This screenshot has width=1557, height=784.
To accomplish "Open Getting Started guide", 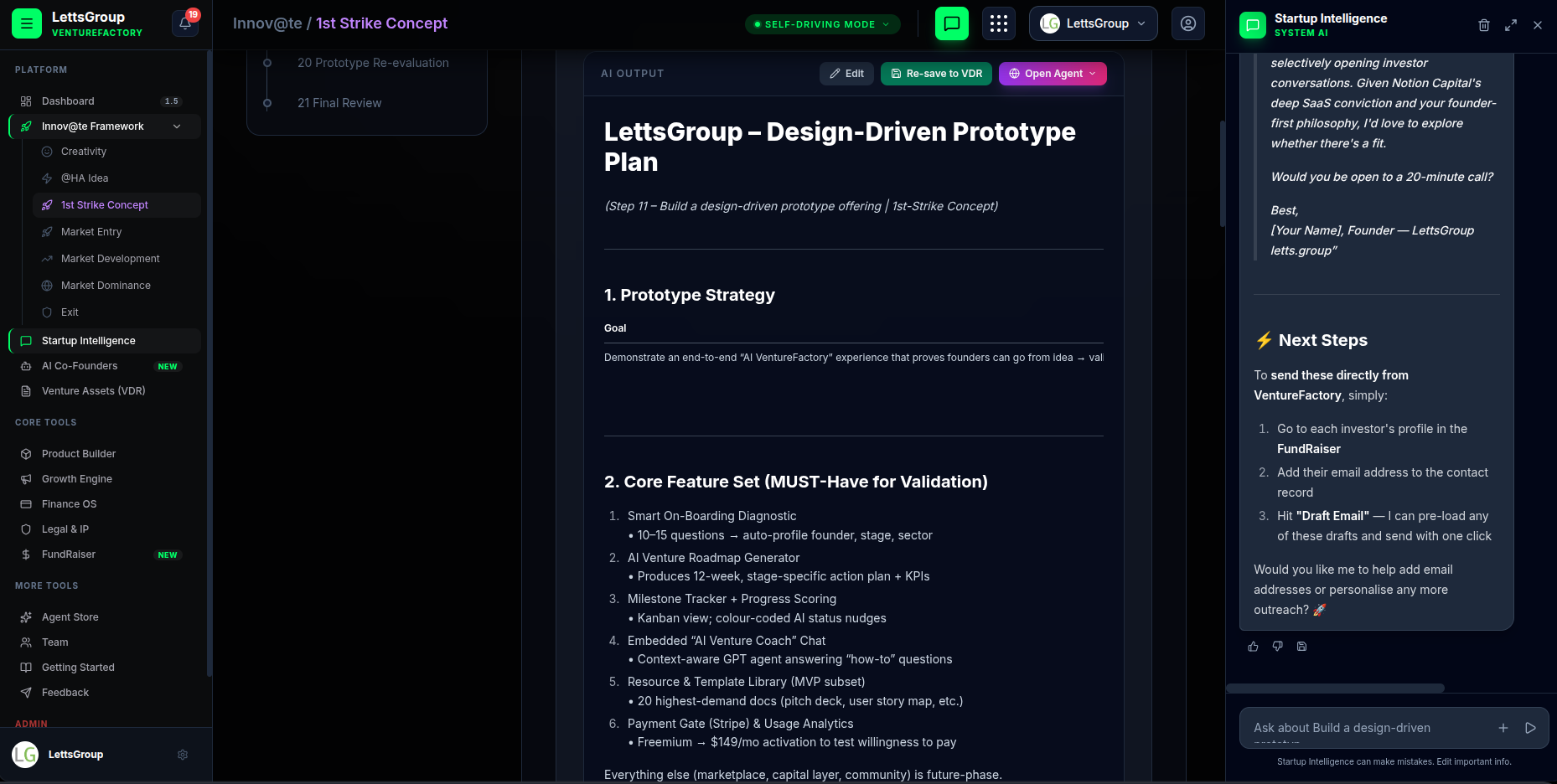I will 105,668.
